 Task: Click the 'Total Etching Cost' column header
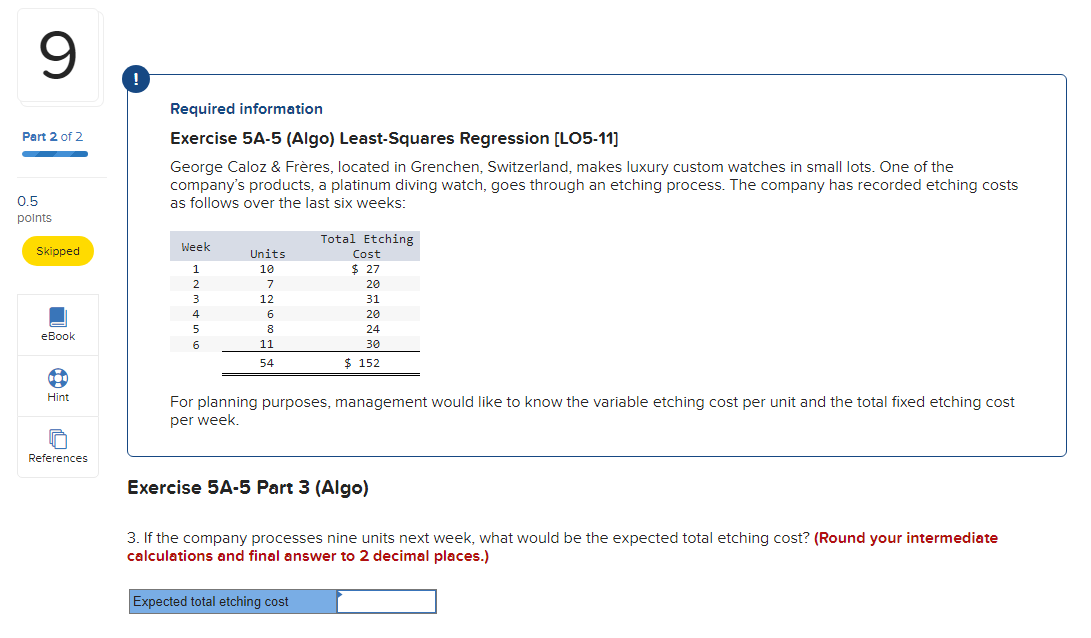point(367,246)
